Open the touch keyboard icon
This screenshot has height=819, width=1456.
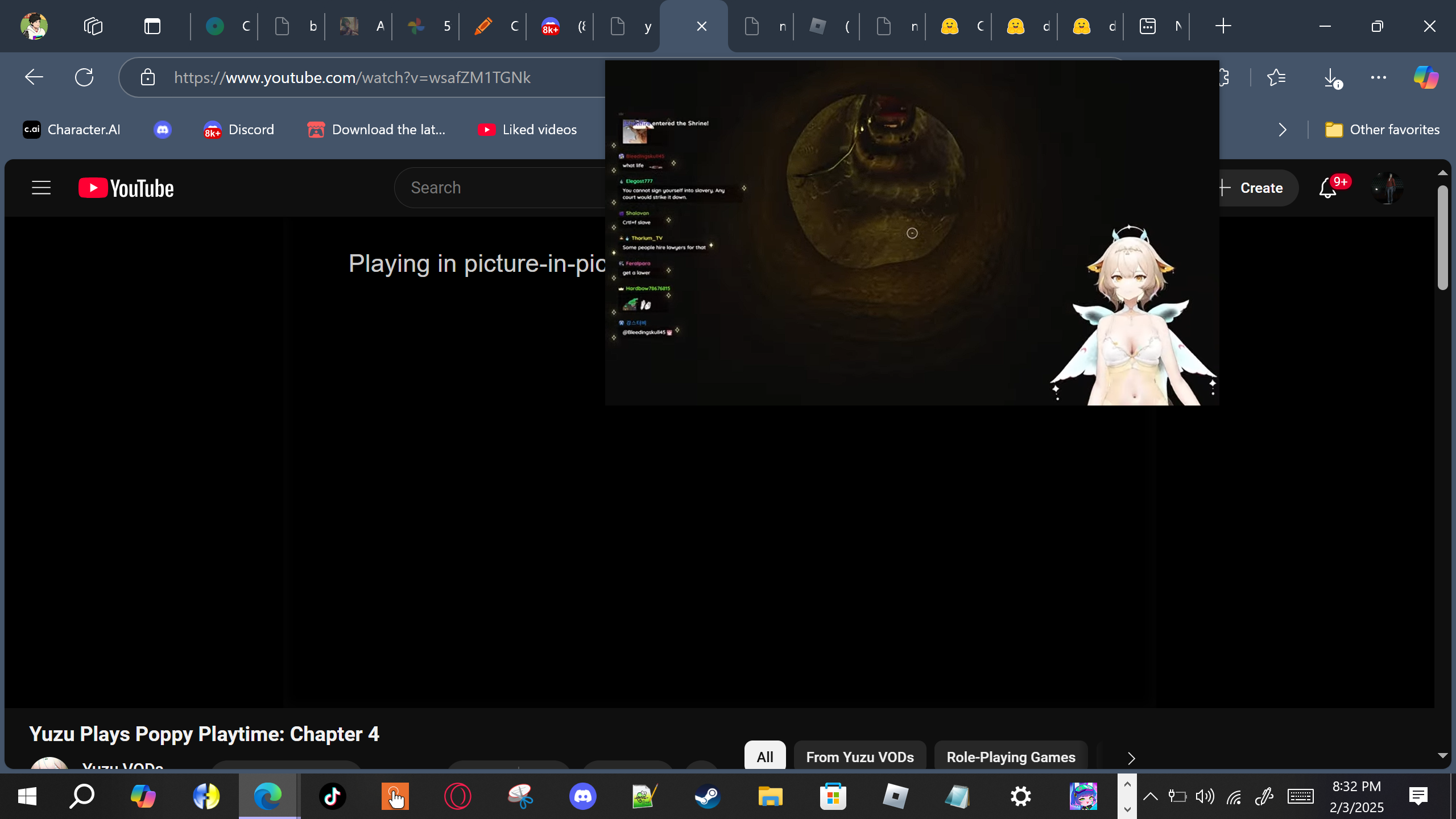[1300, 796]
